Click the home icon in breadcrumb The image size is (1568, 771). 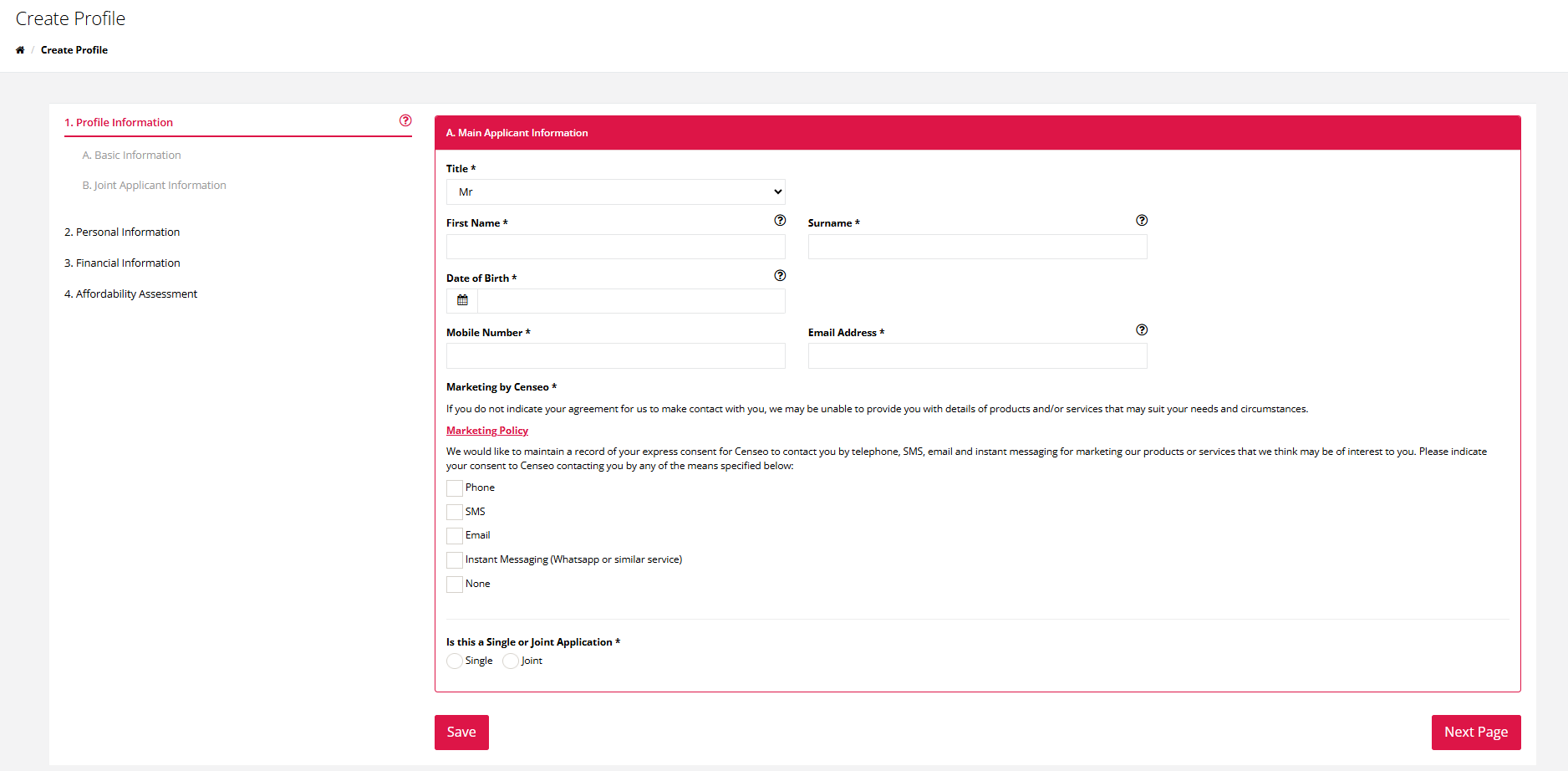click(x=20, y=50)
